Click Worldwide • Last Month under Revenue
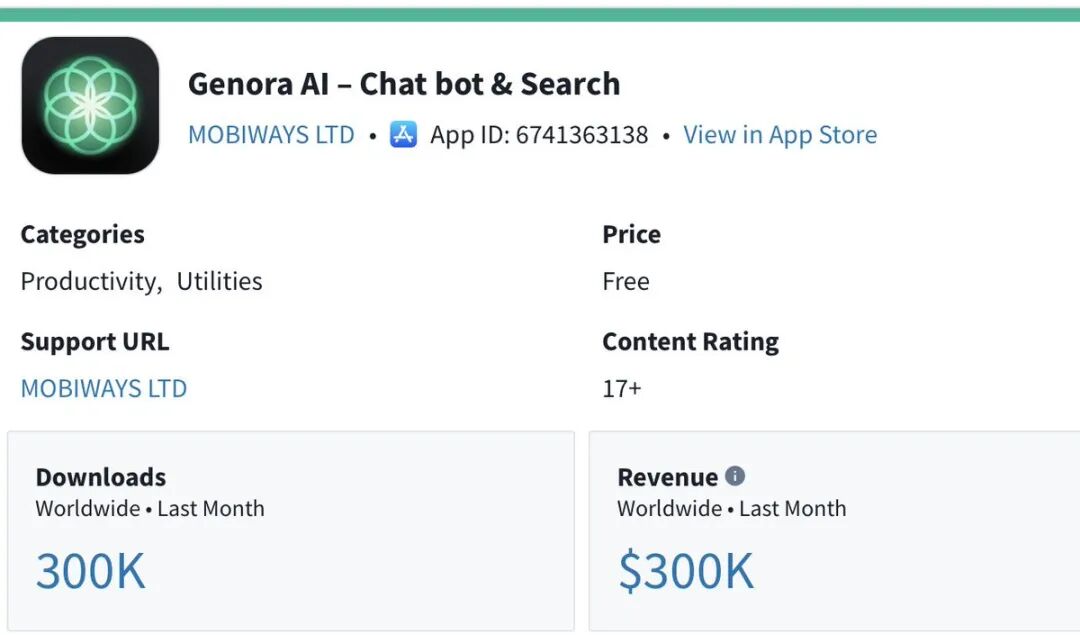 coord(731,508)
